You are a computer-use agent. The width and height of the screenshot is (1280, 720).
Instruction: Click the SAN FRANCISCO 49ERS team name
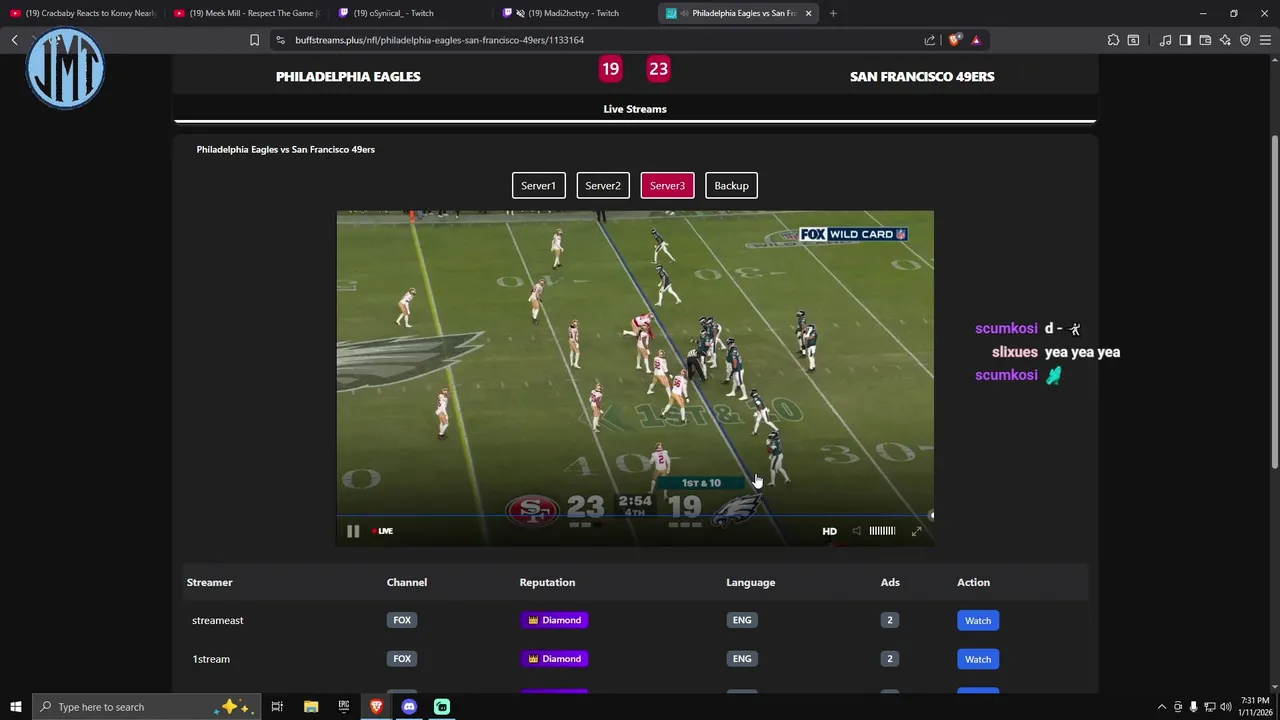922,77
